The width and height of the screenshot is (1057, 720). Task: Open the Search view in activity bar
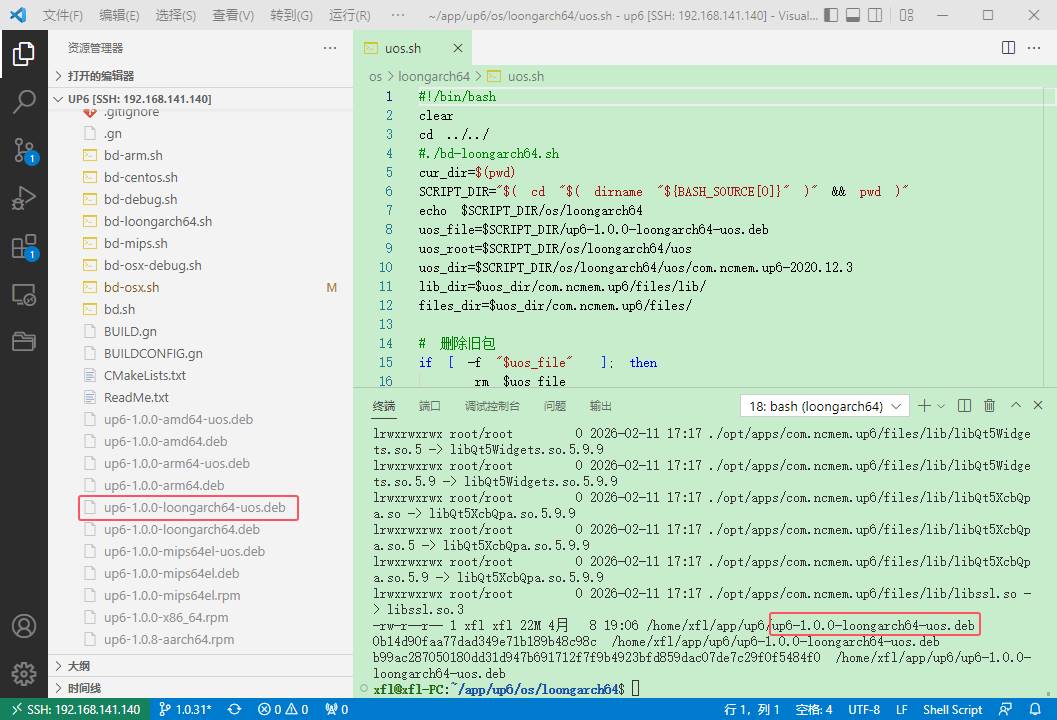[24, 101]
